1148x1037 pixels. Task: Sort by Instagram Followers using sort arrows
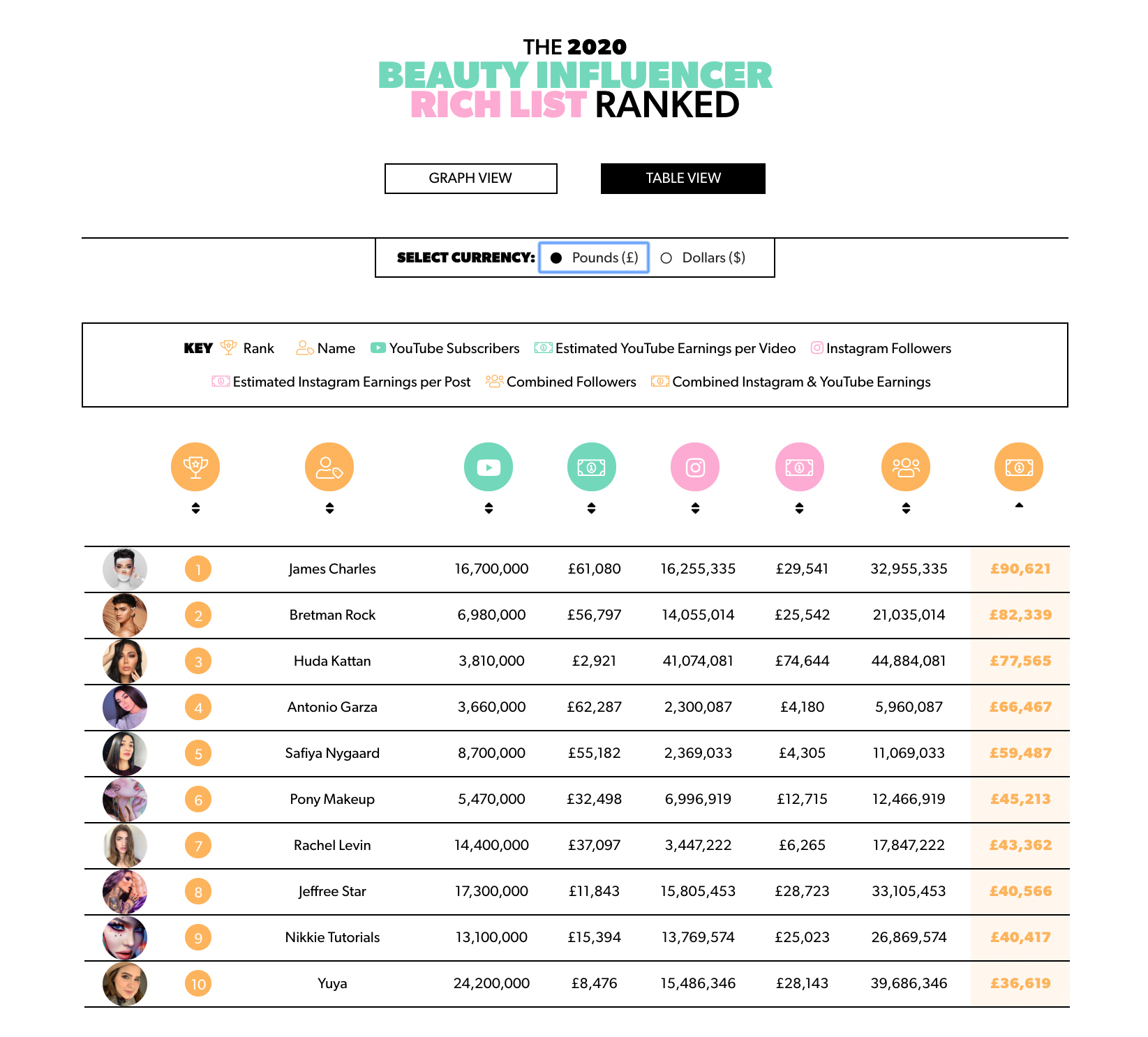point(695,508)
